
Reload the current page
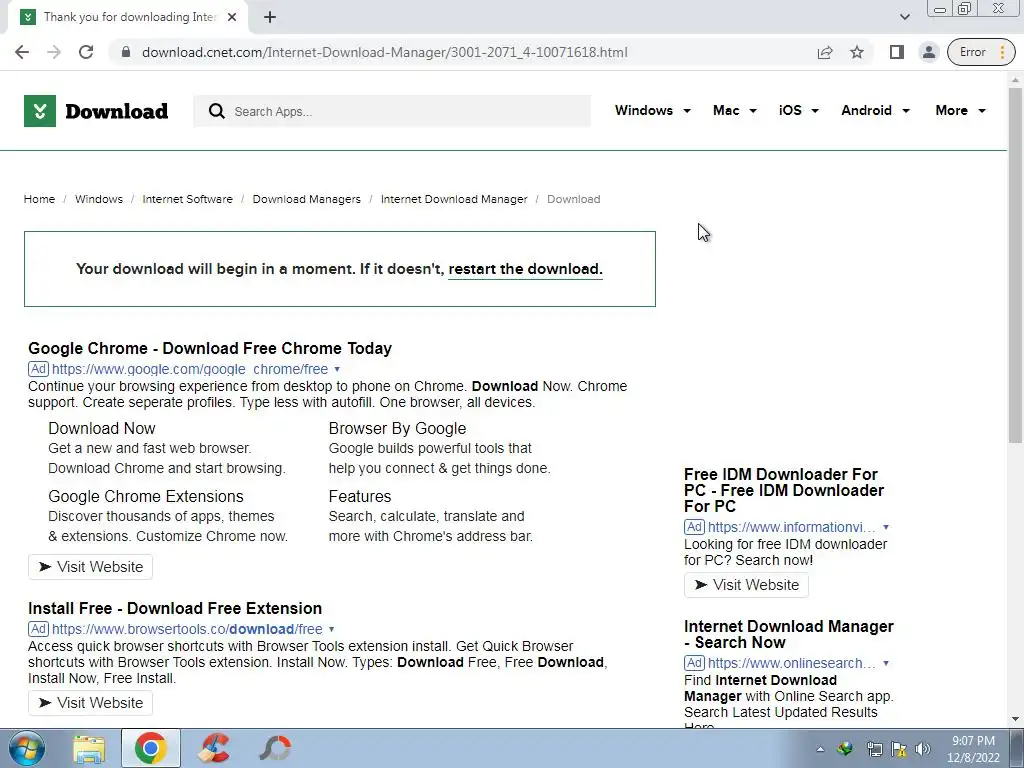pyautogui.click(x=86, y=52)
